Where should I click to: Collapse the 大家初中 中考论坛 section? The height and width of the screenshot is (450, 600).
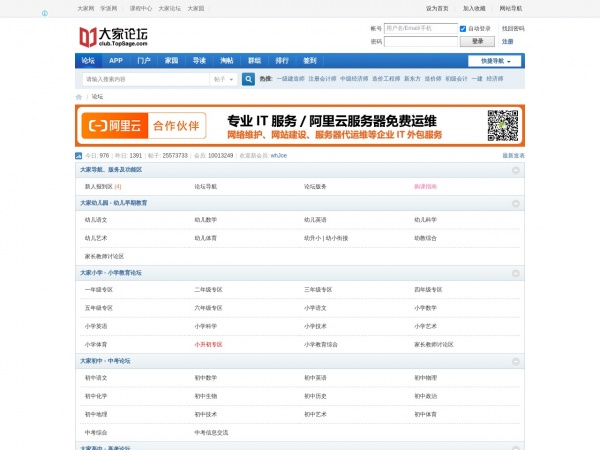[516, 362]
